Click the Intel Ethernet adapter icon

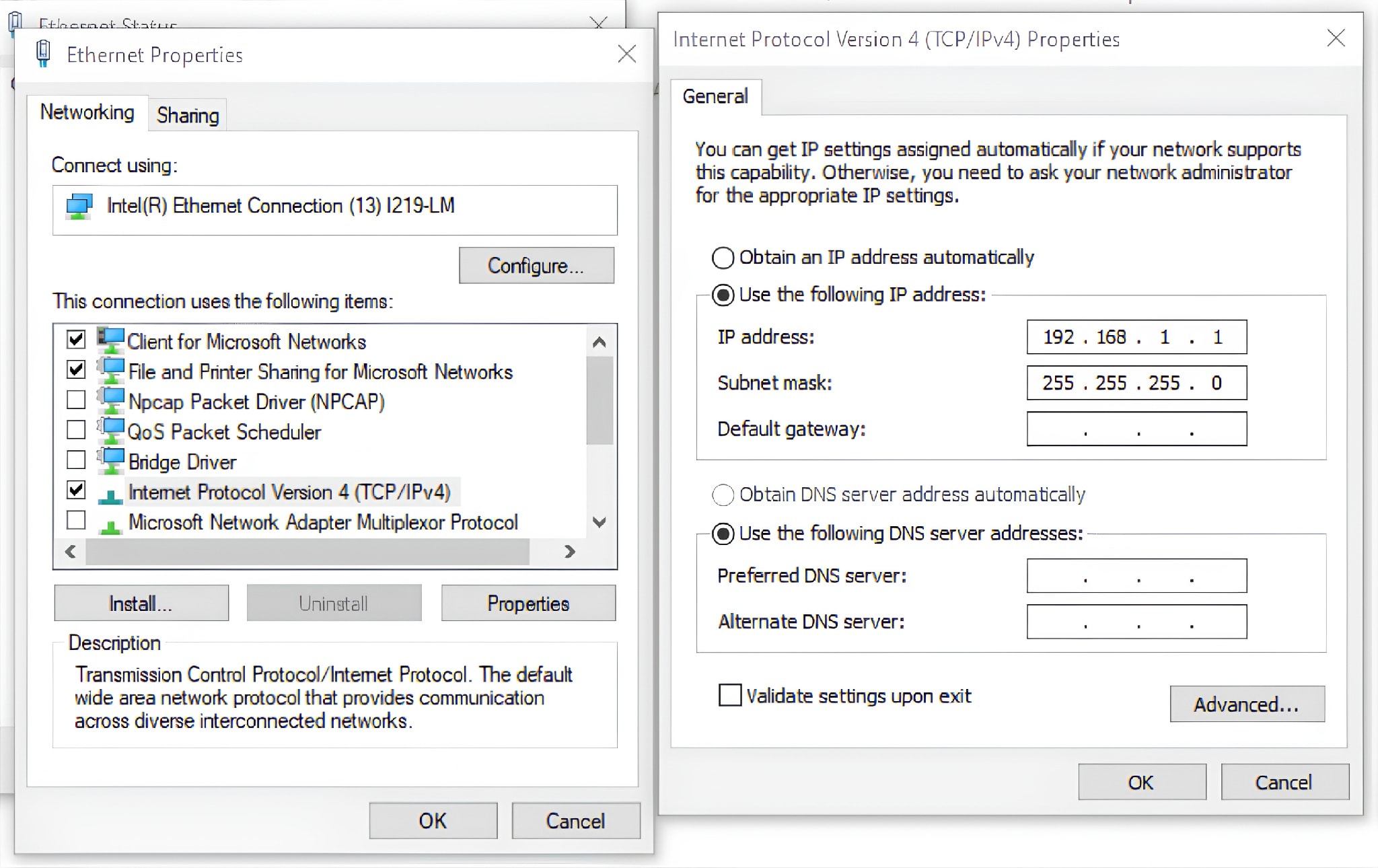click(78, 205)
